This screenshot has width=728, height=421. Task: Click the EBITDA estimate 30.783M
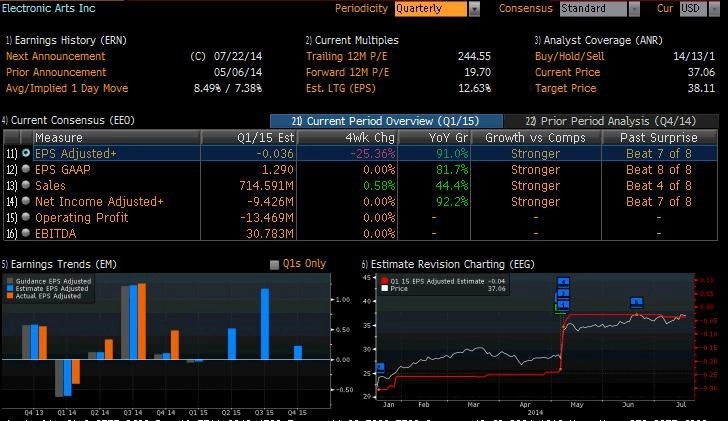tap(270, 233)
